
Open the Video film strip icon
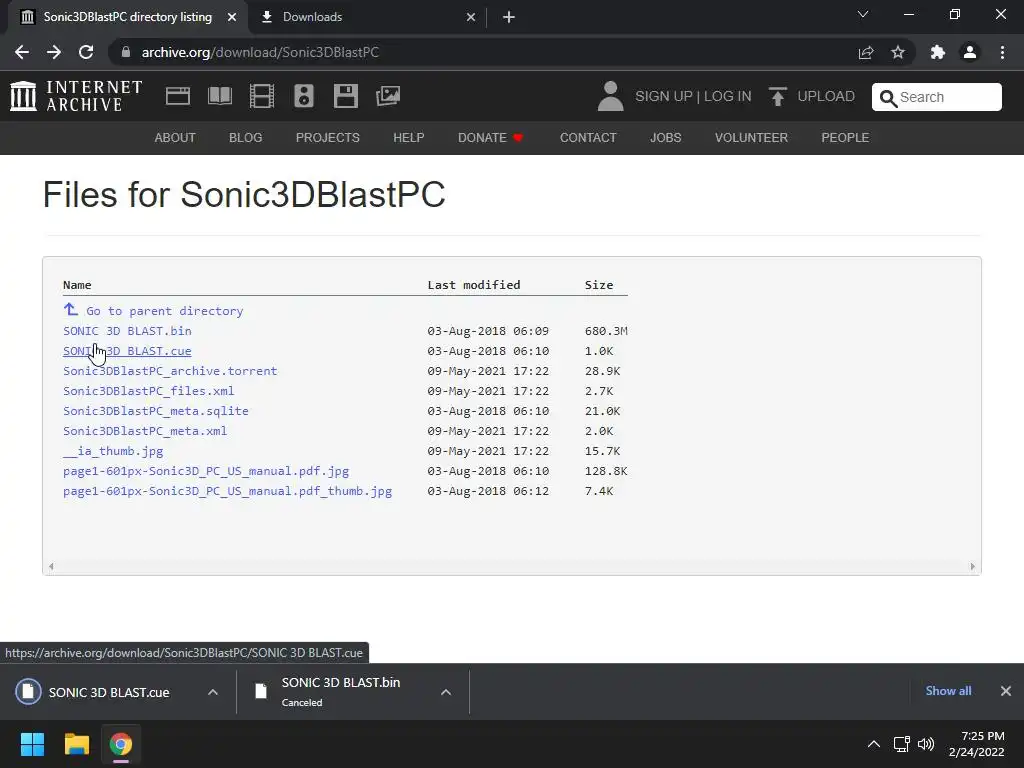[x=262, y=96]
